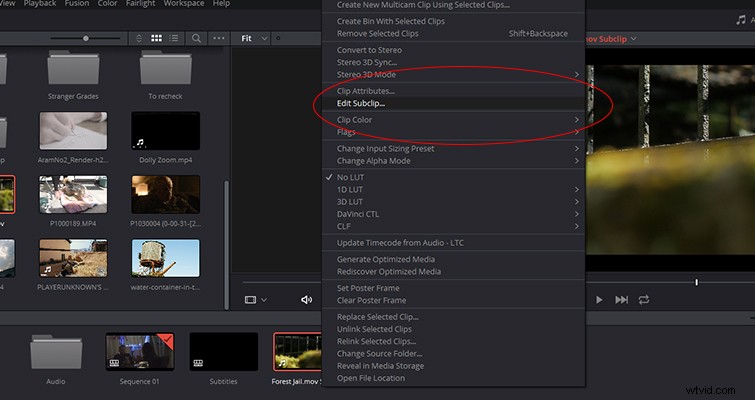The height and width of the screenshot is (400, 755).
Task: Choose Reveal in Media Storage
Action: [454, 366]
